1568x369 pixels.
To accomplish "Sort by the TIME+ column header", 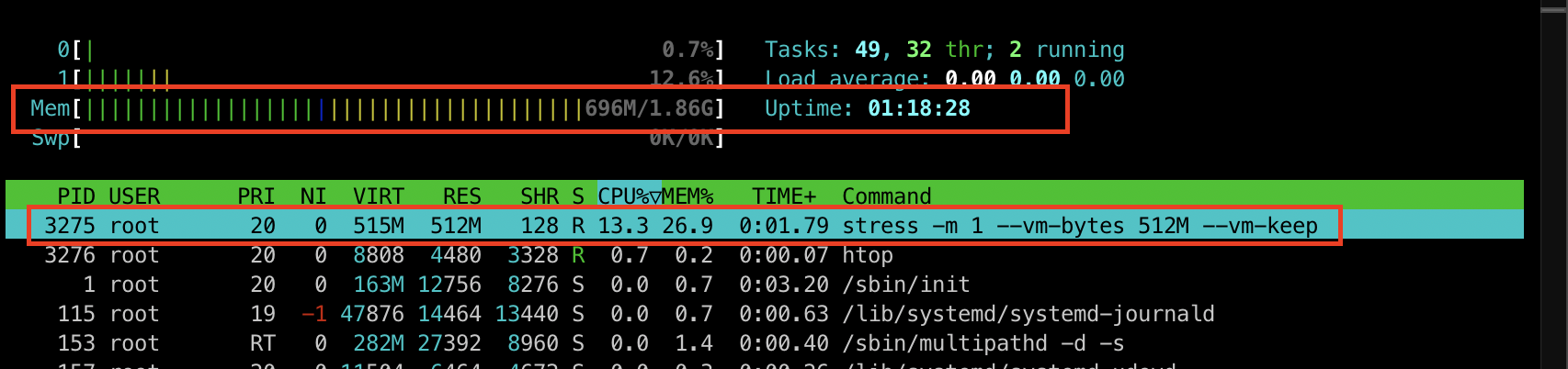I will [784, 196].
